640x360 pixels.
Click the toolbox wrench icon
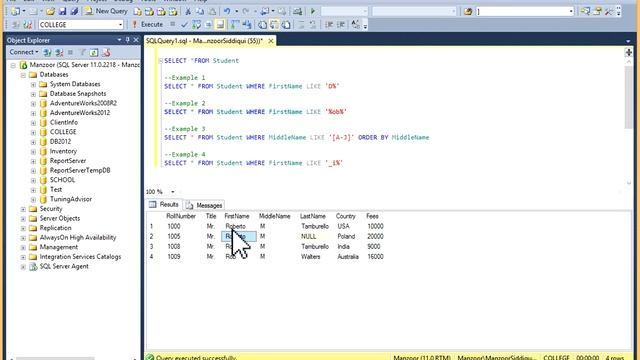point(609,11)
